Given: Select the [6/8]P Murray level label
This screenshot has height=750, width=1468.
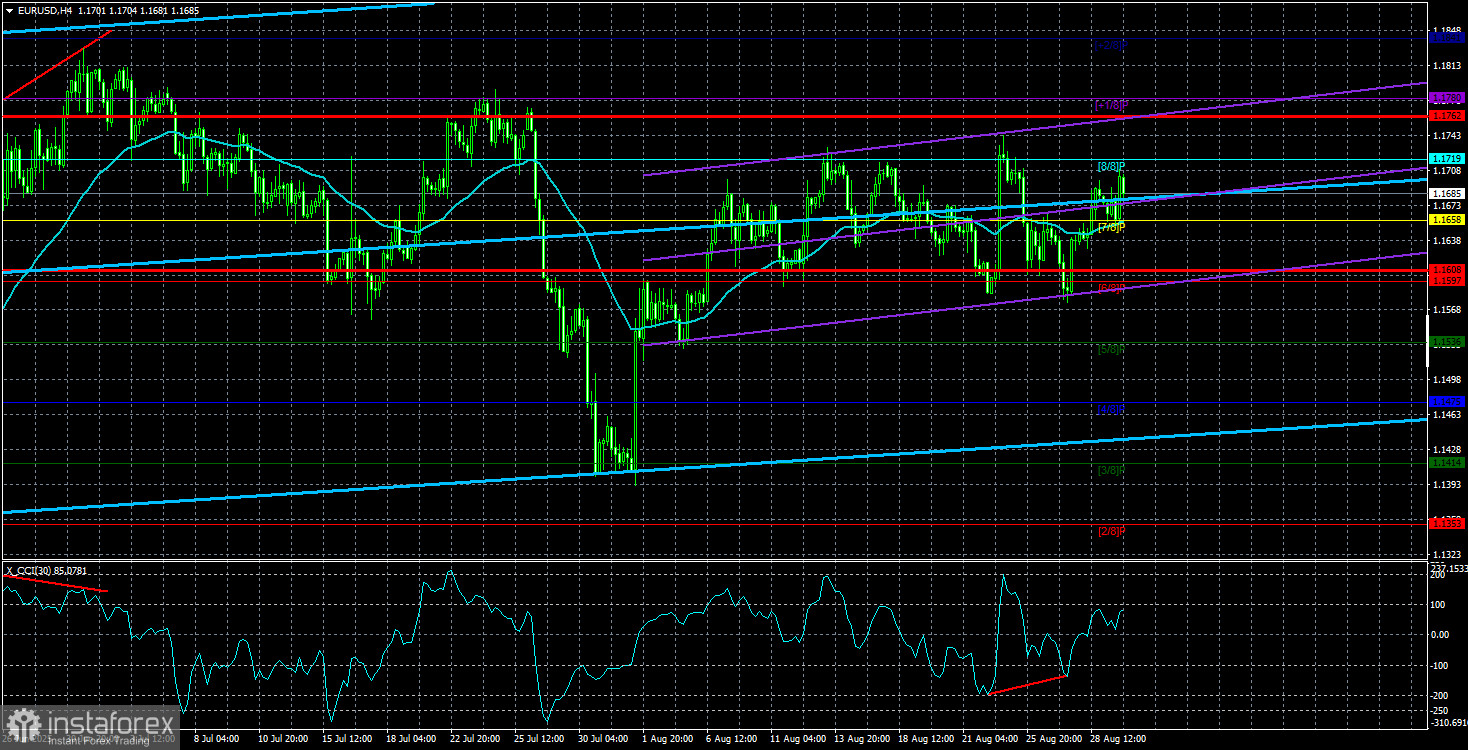Looking at the screenshot, I should pos(1112,288).
